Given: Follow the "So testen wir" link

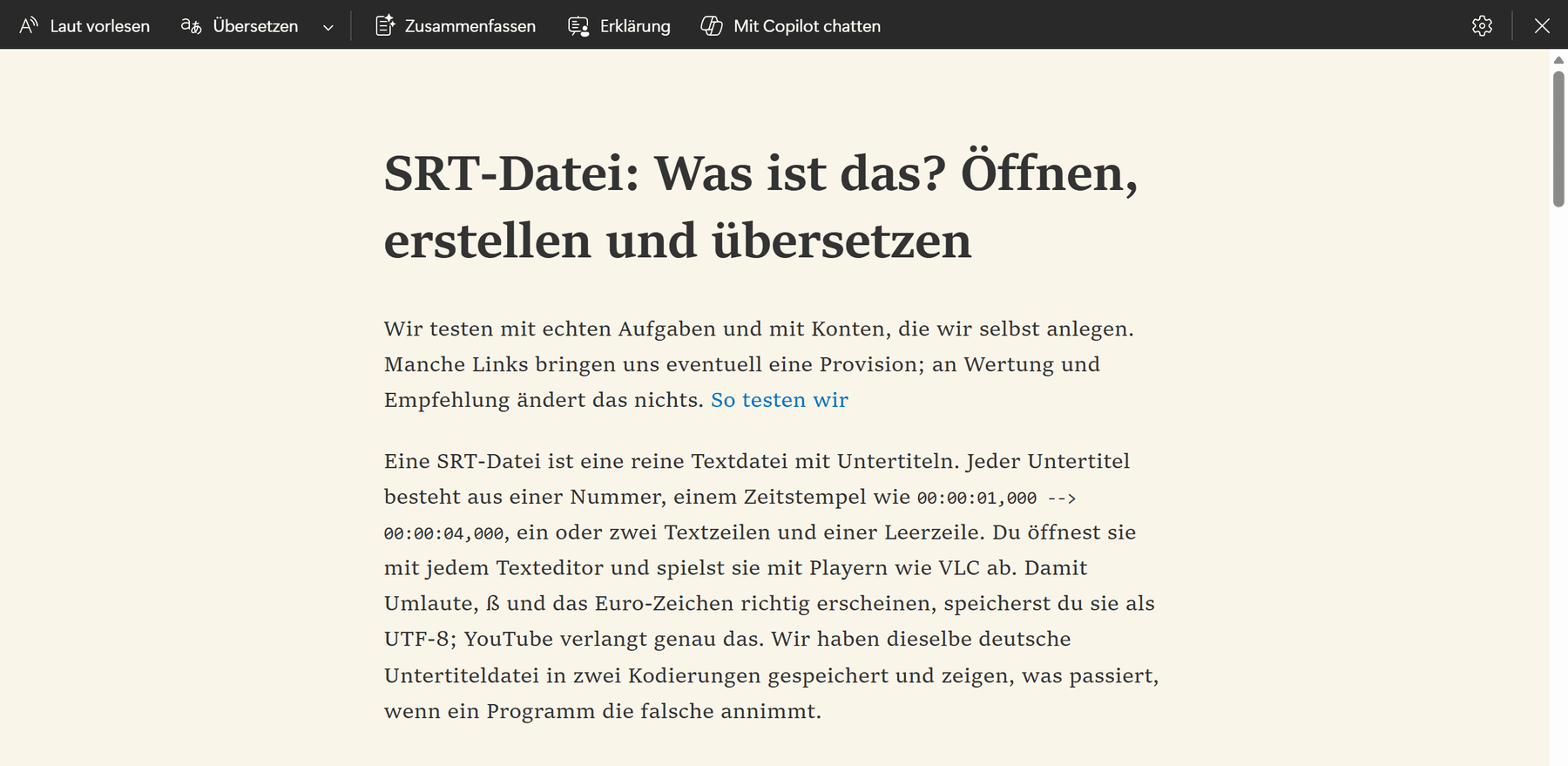Looking at the screenshot, I should 780,400.
